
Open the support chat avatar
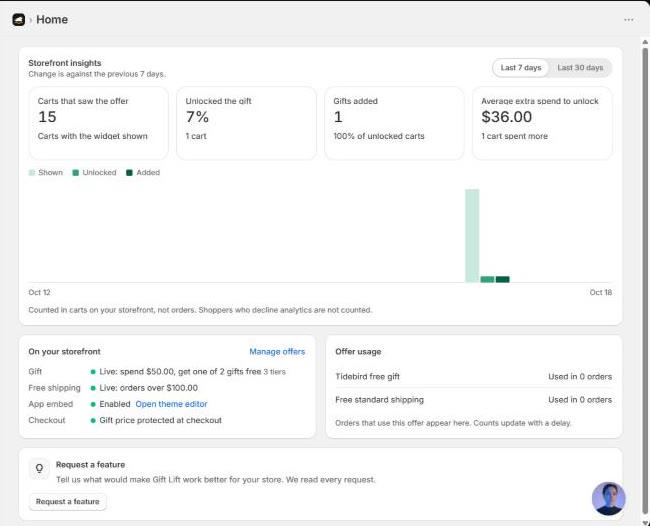608,498
